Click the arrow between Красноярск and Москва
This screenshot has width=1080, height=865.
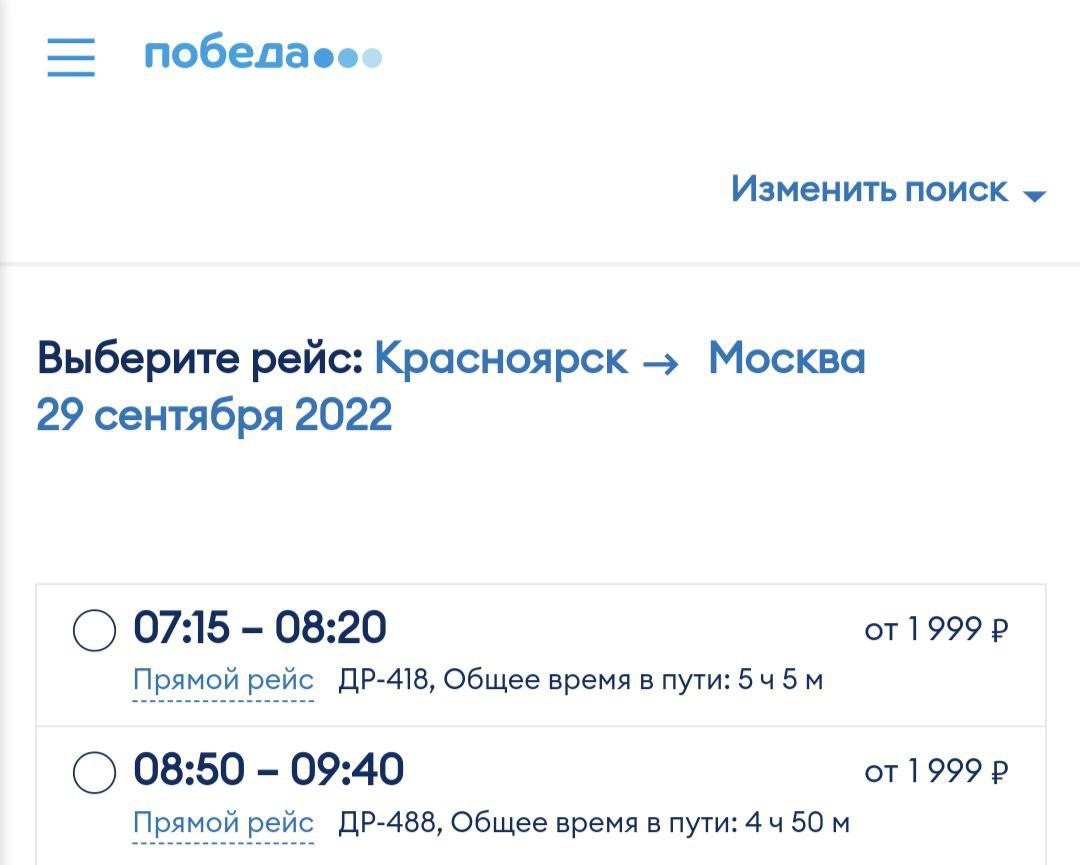(660, 362)
